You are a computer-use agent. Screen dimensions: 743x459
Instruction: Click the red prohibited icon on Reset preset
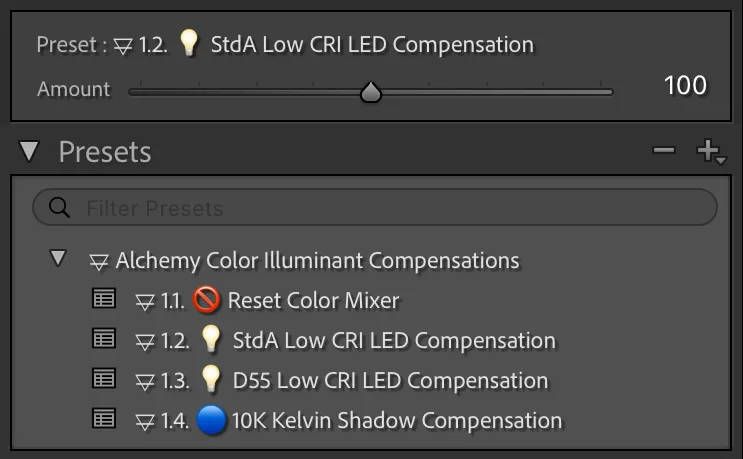click(207, 300)
